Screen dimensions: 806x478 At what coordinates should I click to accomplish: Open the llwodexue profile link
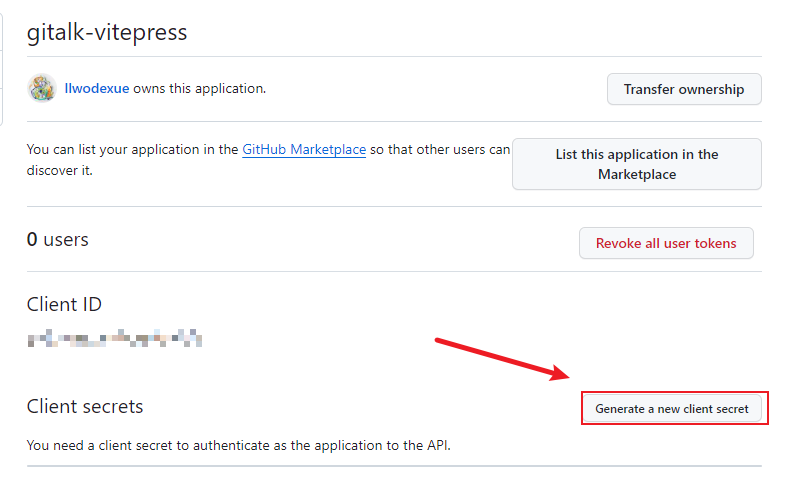coord(97,88)
